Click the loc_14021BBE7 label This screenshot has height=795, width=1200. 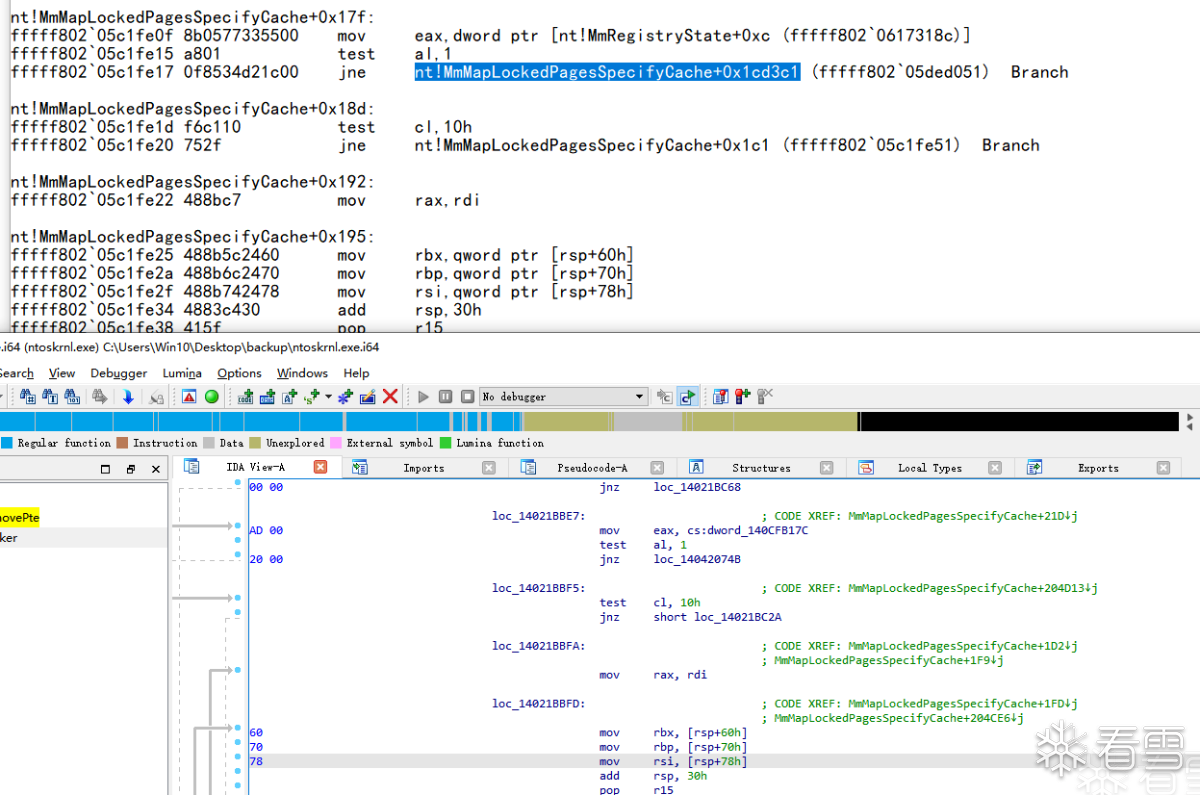(x=538, y=516)
